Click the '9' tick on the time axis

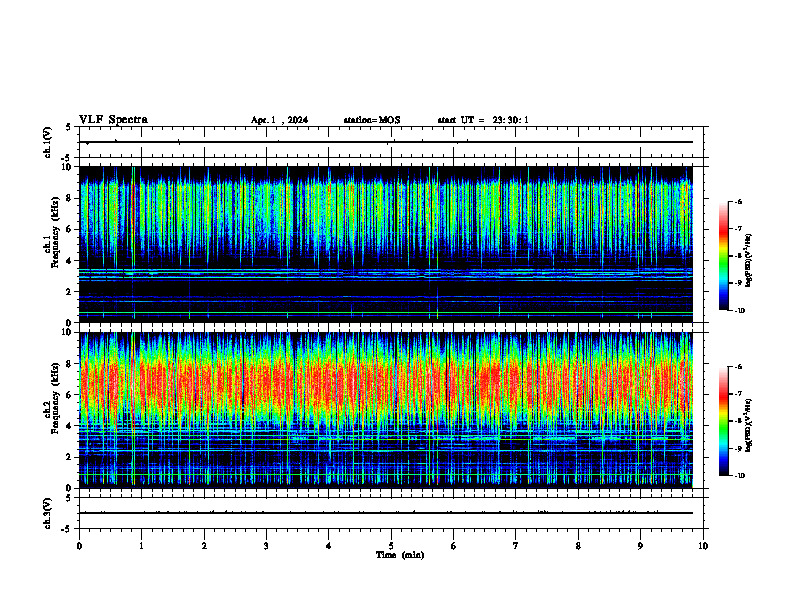[x=640, y=546]
